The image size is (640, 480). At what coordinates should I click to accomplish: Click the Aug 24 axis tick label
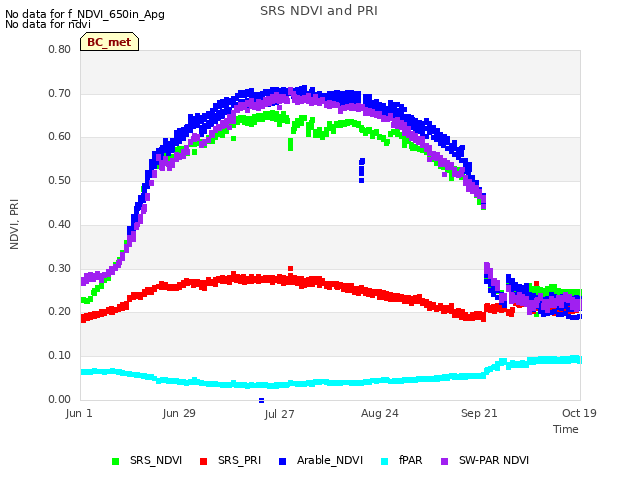(380, 413)
